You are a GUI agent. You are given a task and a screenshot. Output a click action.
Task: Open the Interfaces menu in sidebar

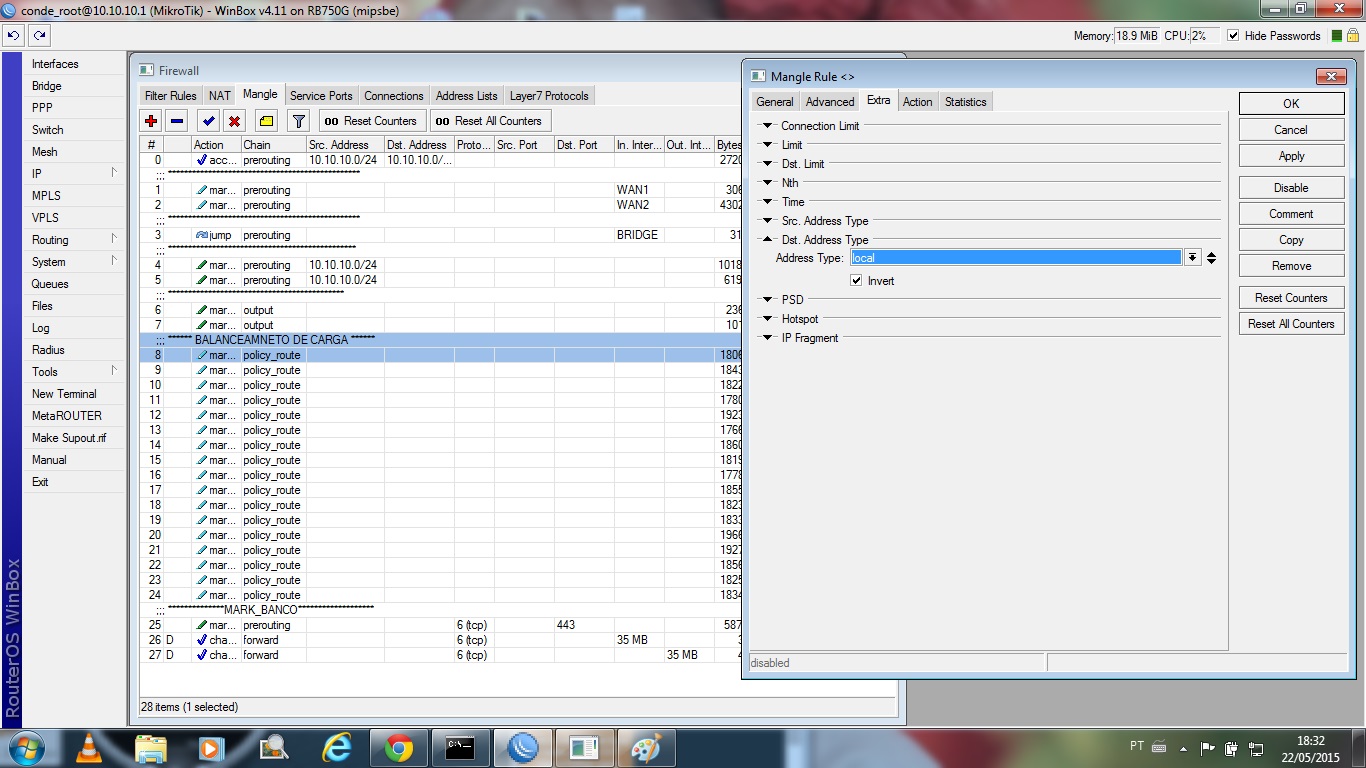tap(72, 64)
